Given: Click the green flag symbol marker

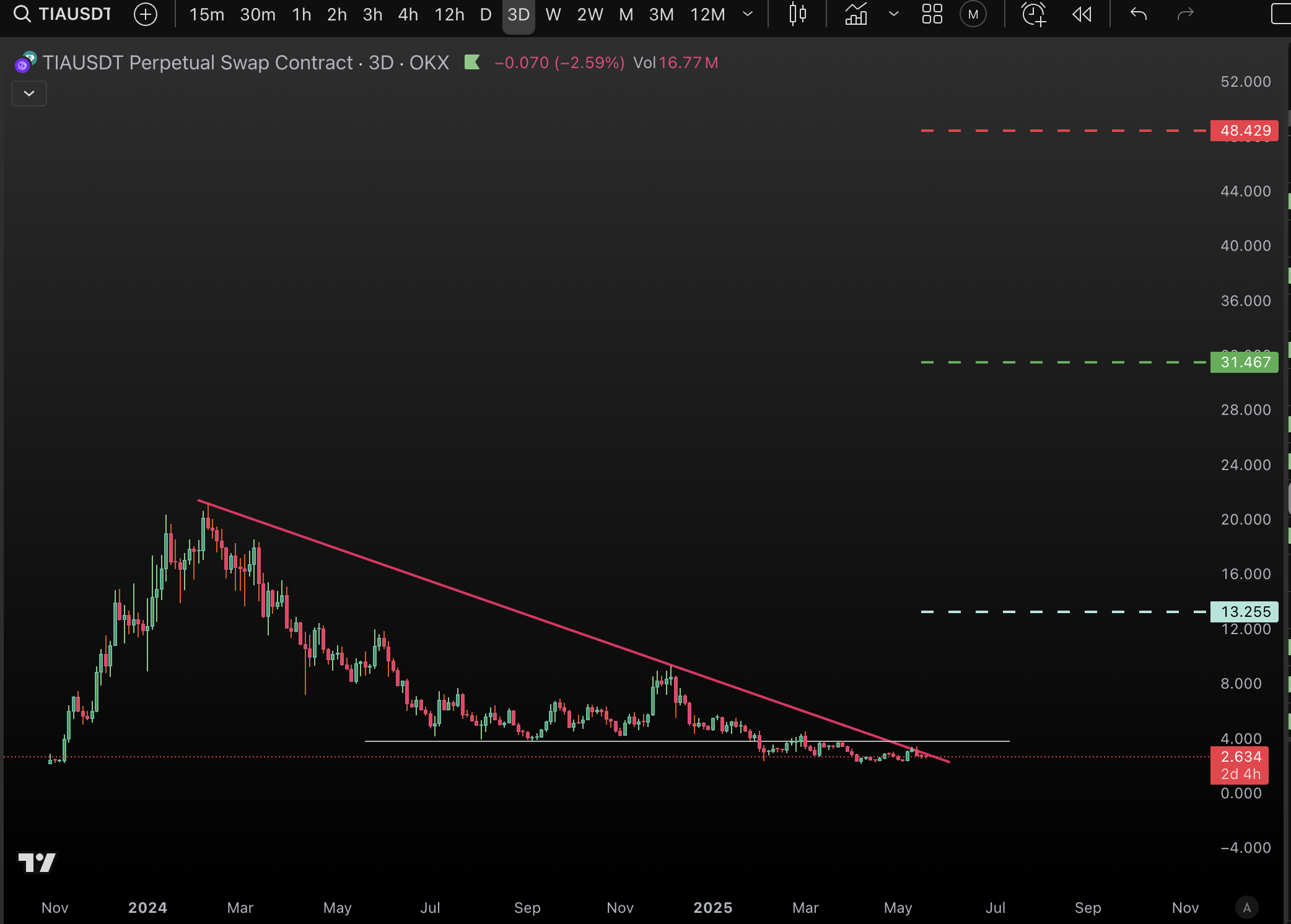Looking at the screenshot, I should 472,62.
